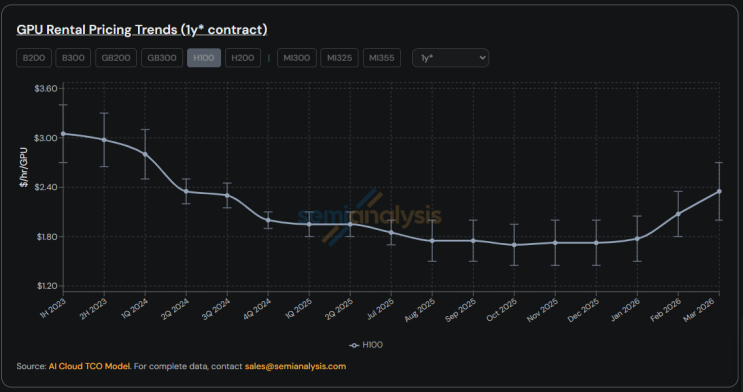The height and width of the screenshot is (392, 743).
Task: Open the 1y* contract length dropdown
Action: pos(450,58)
